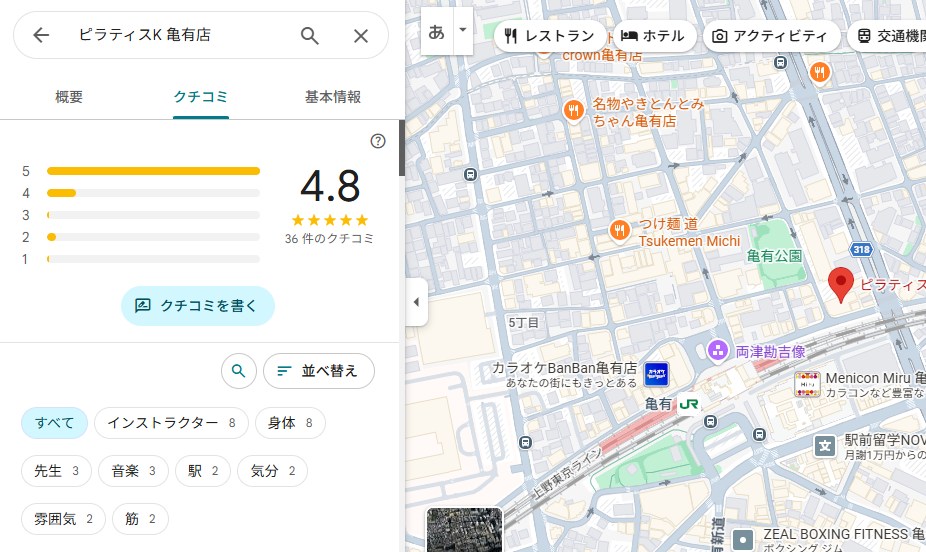Click the クチコミを書く button
The image size is (926, 552).
[x=198, y=306]
